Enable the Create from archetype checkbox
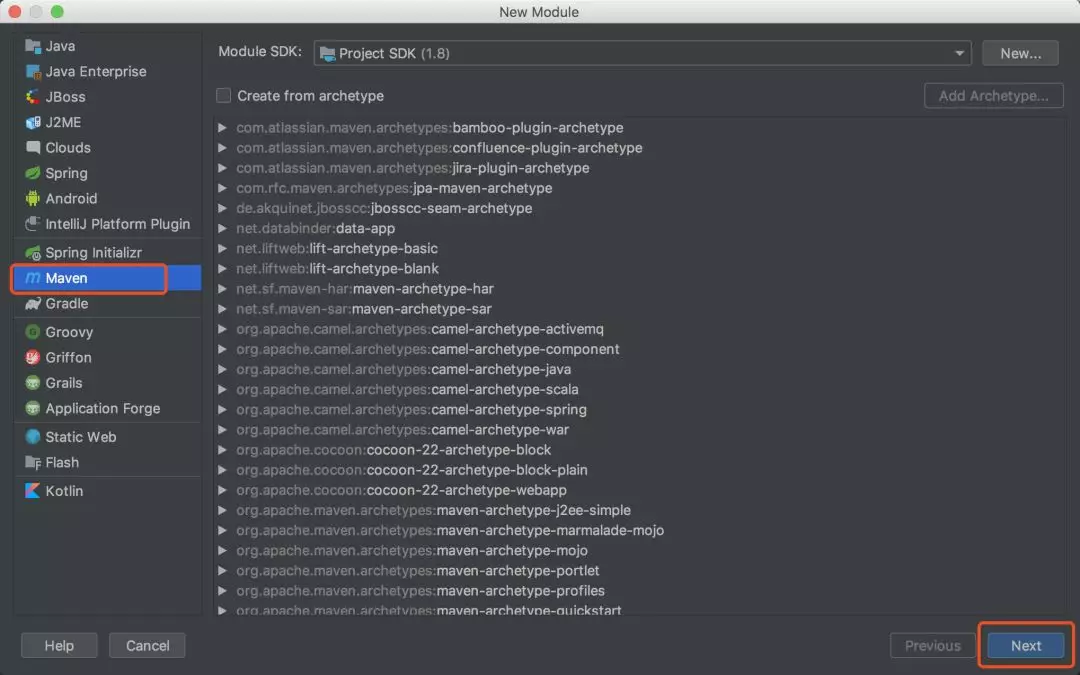Image resolution: width=1080 pixels, height=675 pixels. [224, 96]
